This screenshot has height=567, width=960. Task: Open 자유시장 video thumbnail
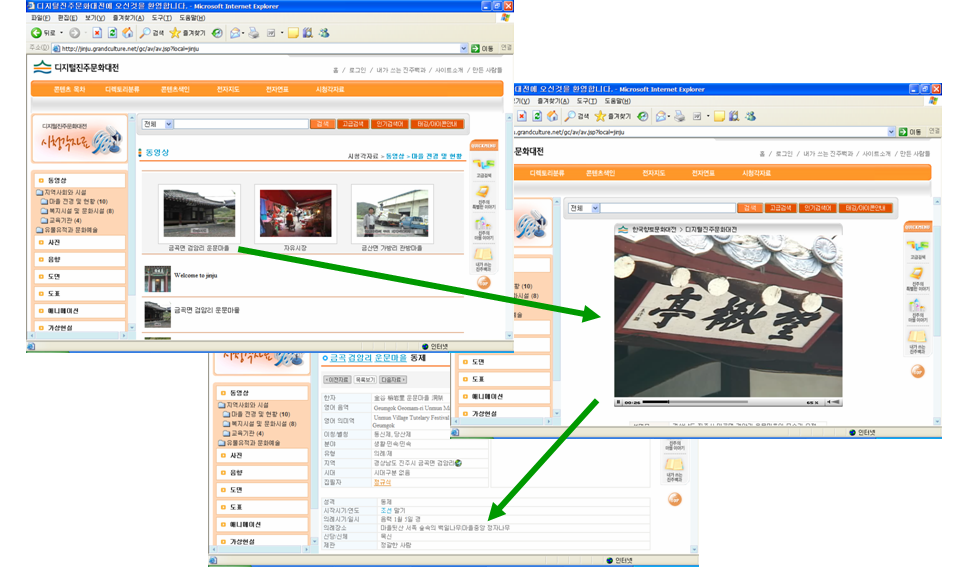[x=296, y=213]
